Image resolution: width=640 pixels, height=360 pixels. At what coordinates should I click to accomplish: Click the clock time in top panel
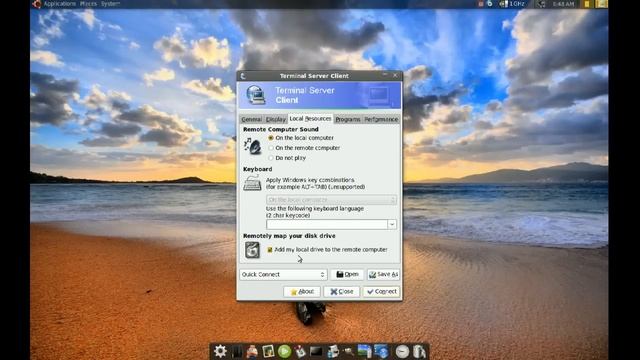[x=563, y=4]
